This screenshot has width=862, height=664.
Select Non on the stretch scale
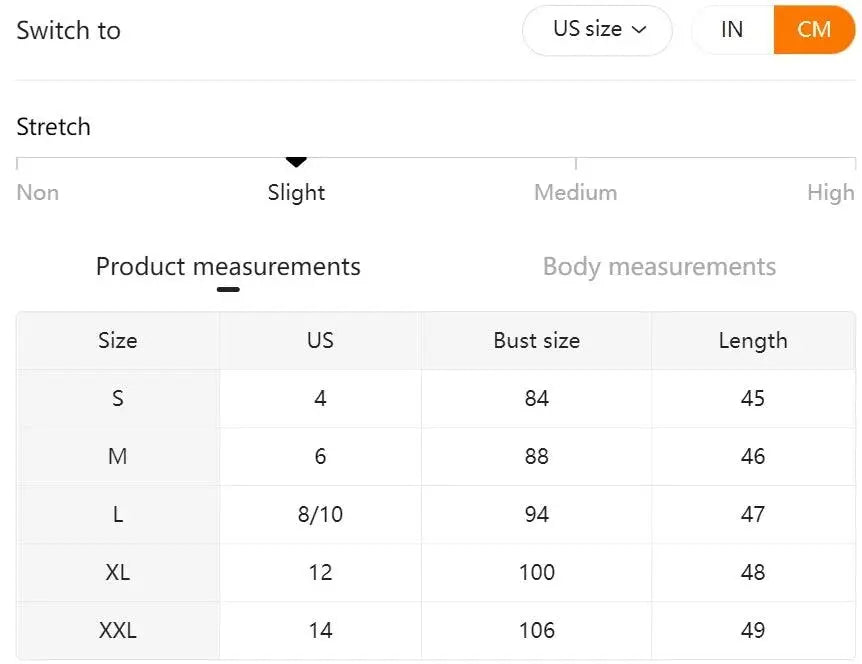(x=37, y=192)
